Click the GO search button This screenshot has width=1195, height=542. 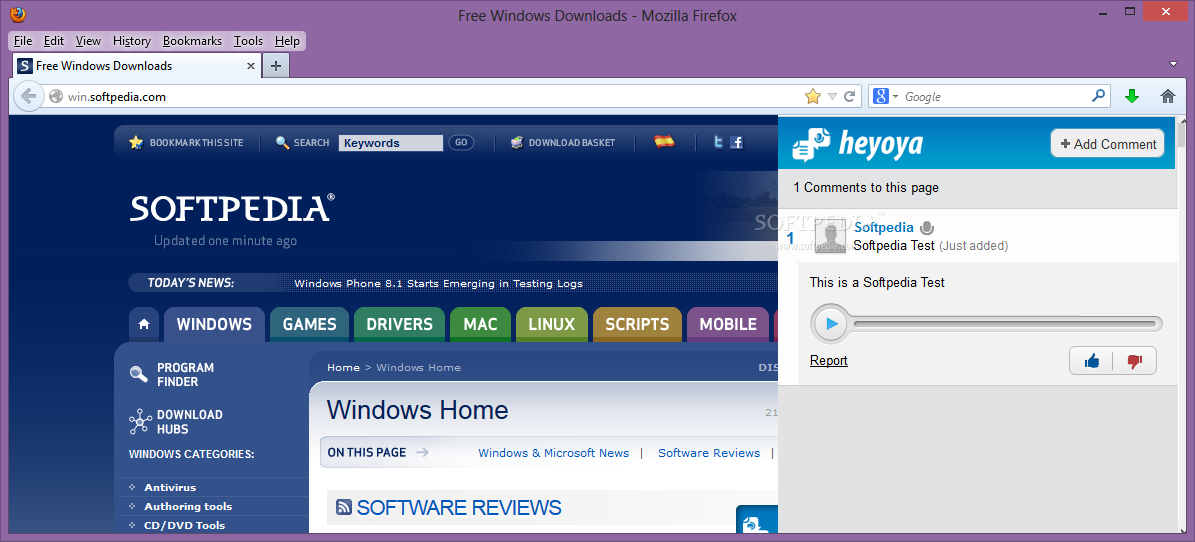point(460,143)
